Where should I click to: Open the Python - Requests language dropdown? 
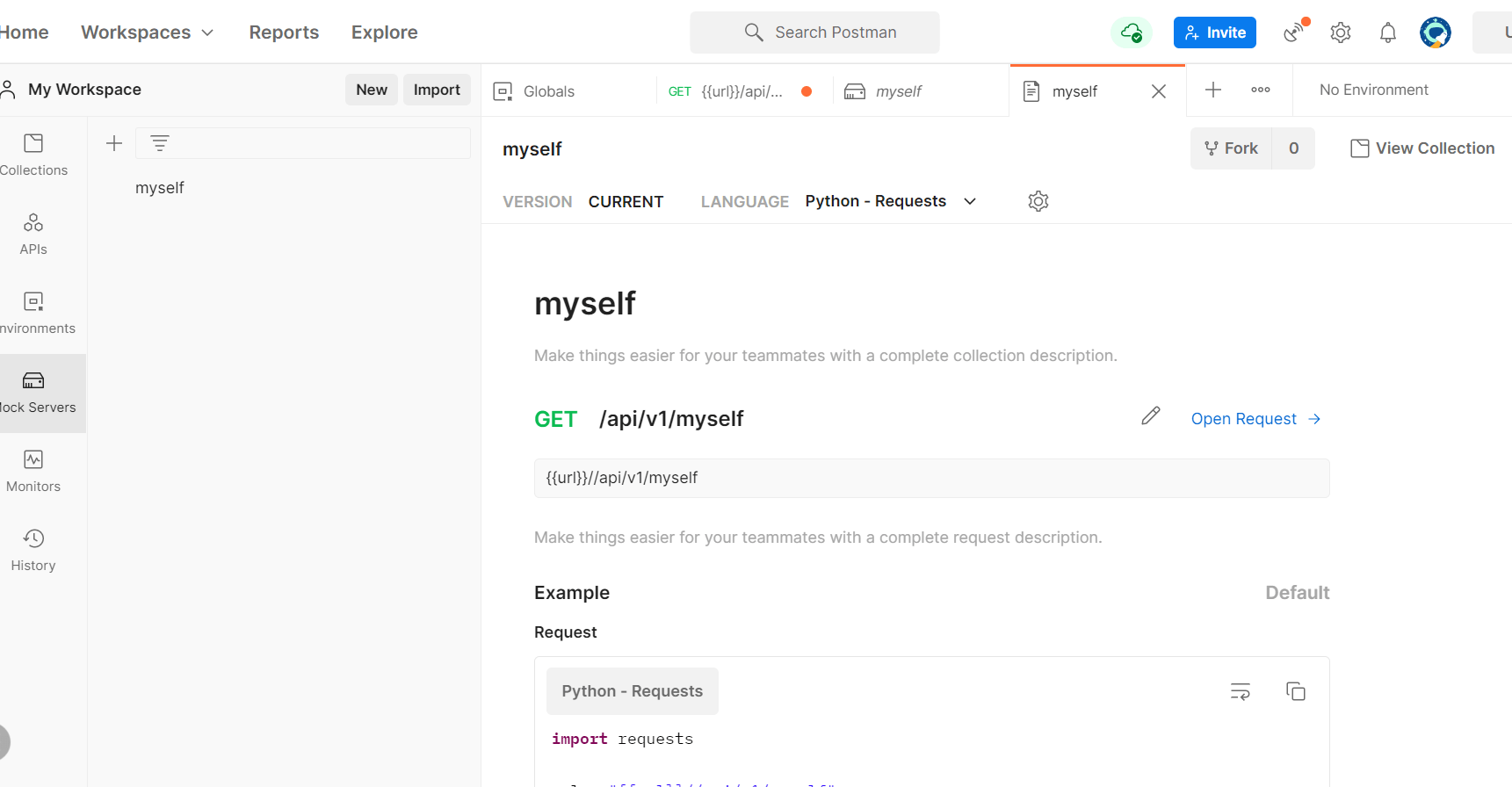click(x=891, y=201)
